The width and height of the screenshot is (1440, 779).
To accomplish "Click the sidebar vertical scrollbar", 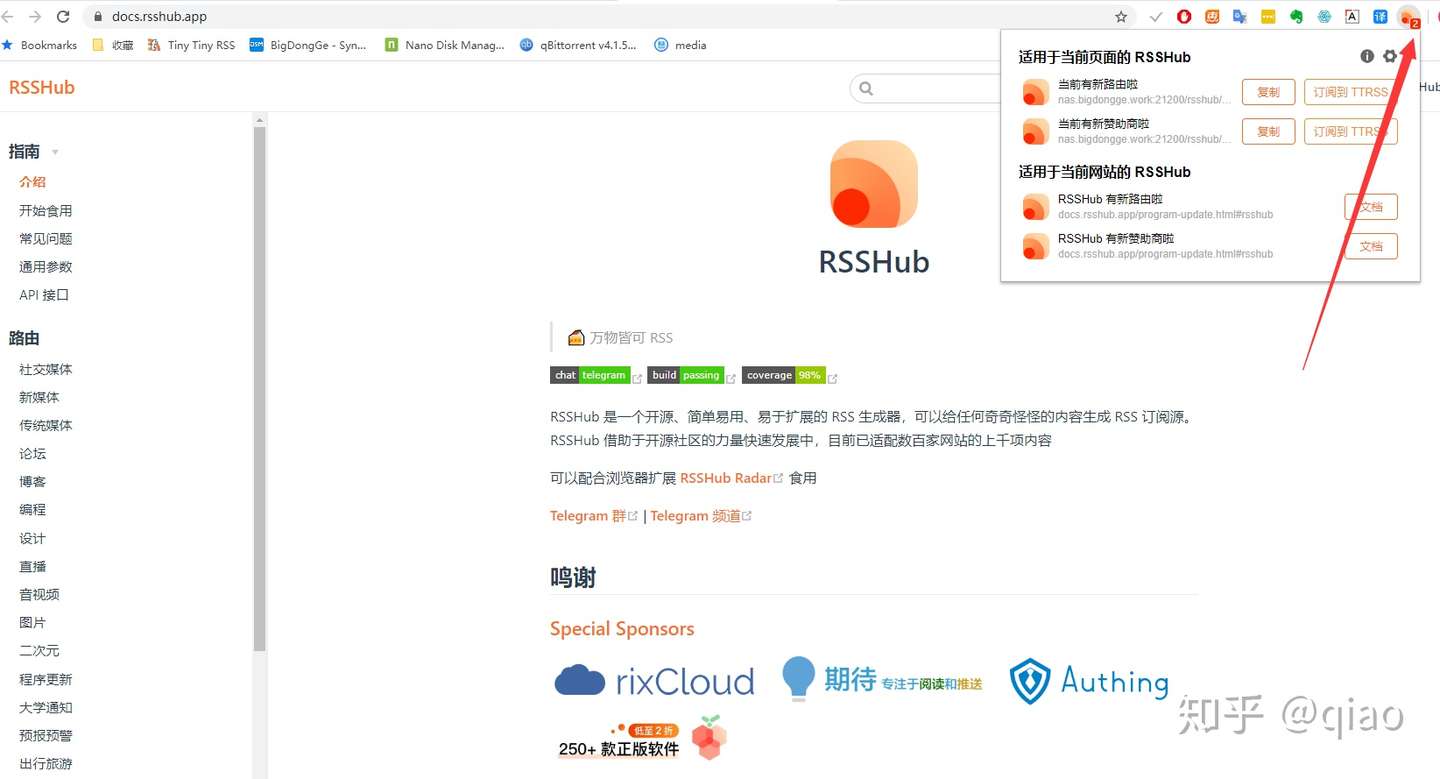I will click(260, 390).
